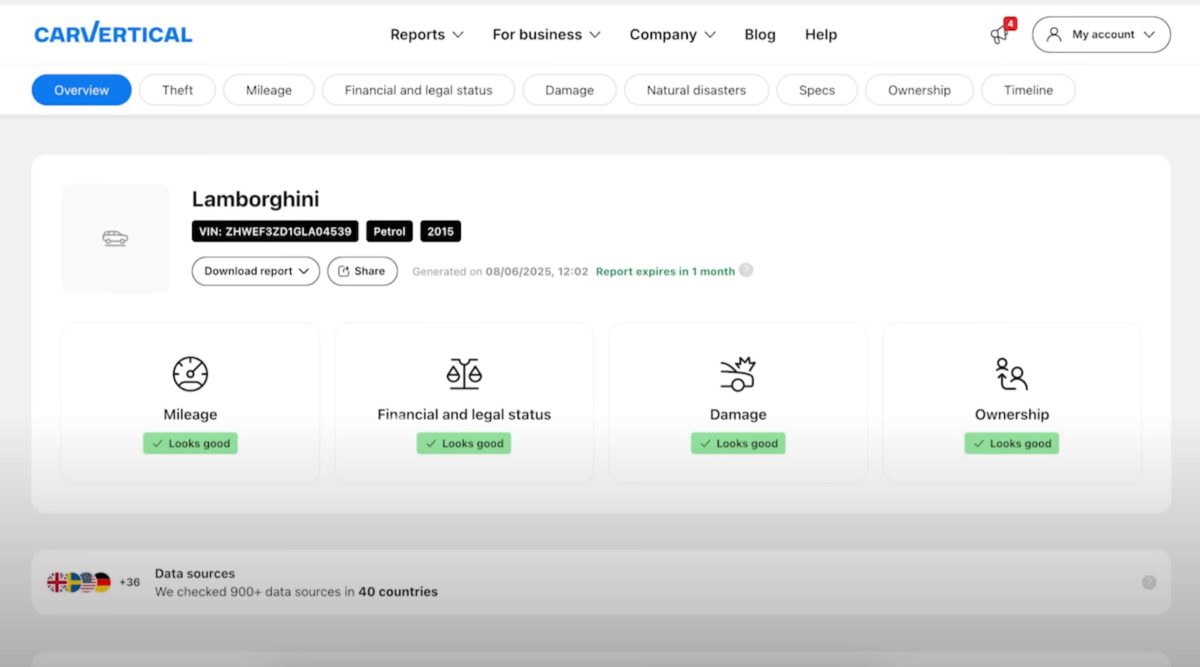Click the Damage car crash icon
The height and width of the screenshot is (667, 1200).
(x=738, y=374)
